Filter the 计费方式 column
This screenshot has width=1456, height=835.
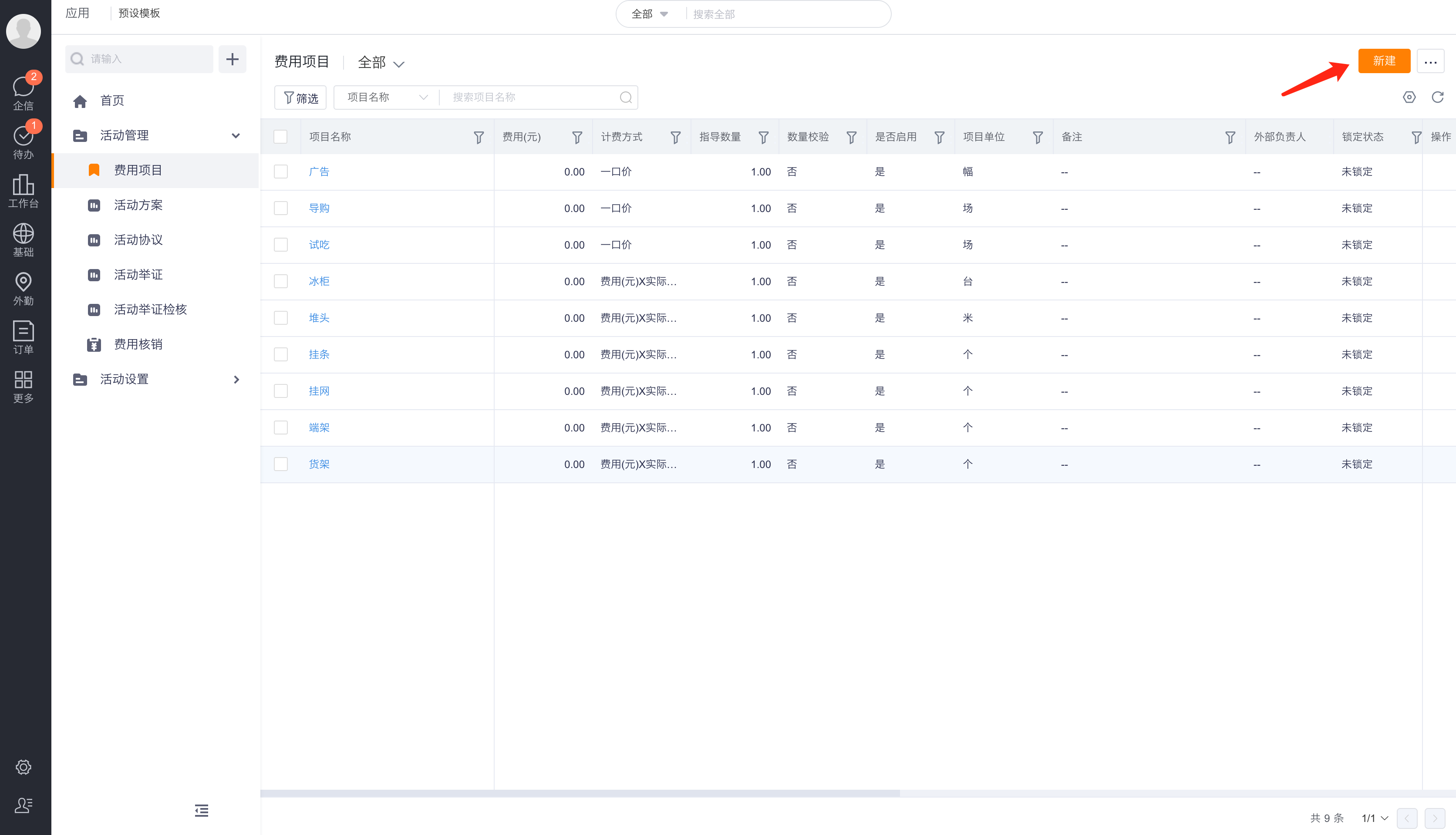coord(675,137)
